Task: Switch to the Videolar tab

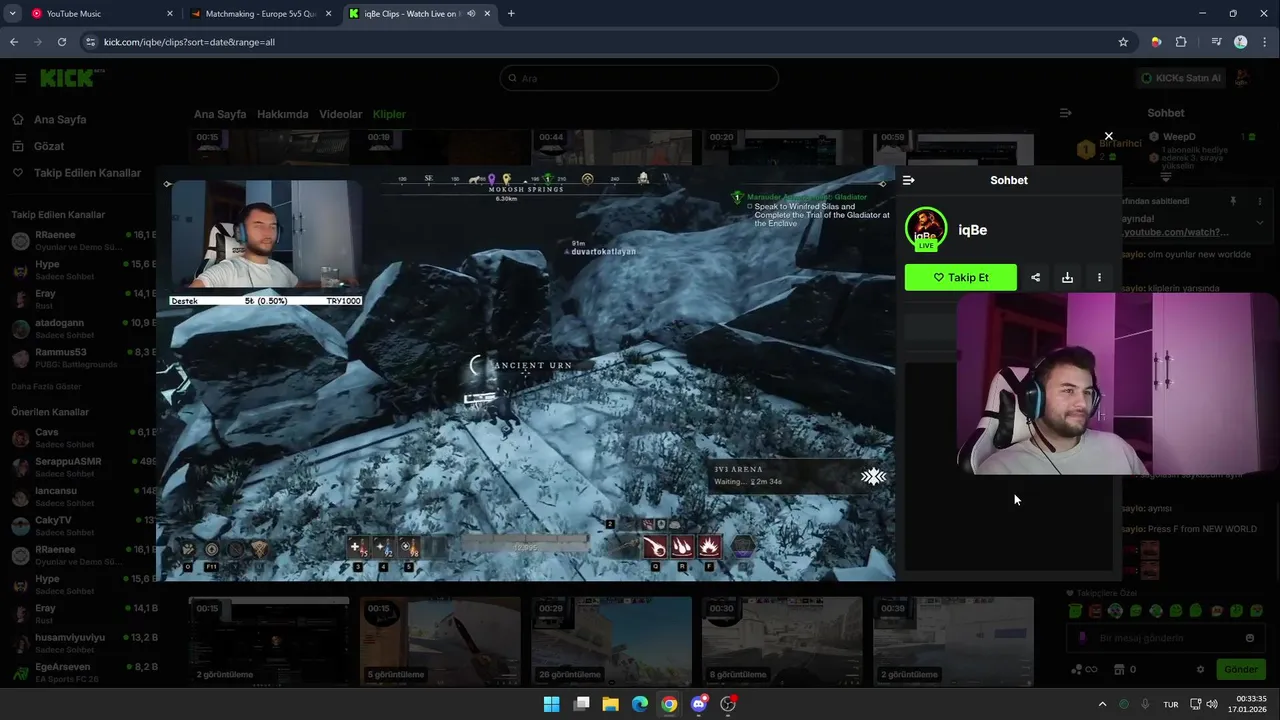Action: 341,114
